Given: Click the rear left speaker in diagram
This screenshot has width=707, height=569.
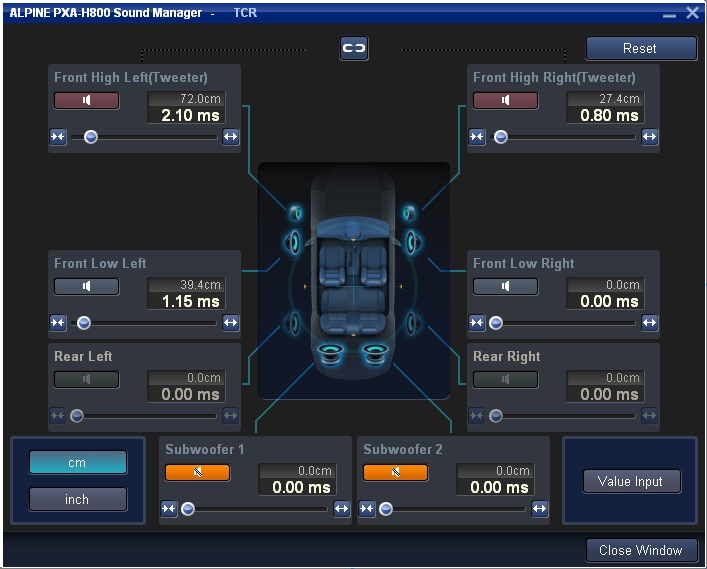Looking at the screenshot, I should pos(293,323).
